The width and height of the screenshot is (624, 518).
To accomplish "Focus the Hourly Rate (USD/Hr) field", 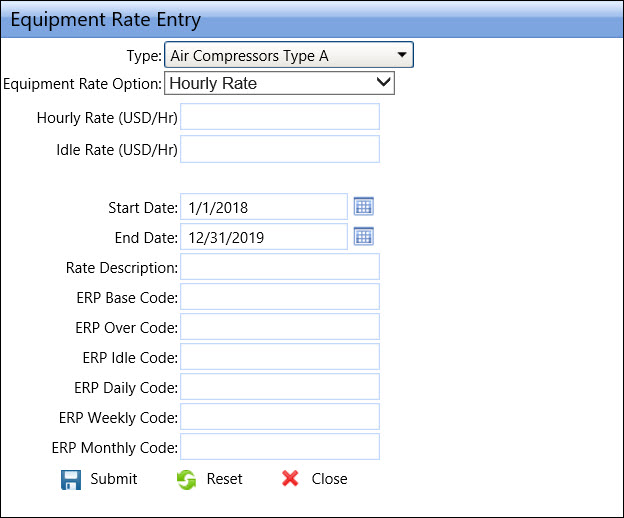I will click(280, 117).
